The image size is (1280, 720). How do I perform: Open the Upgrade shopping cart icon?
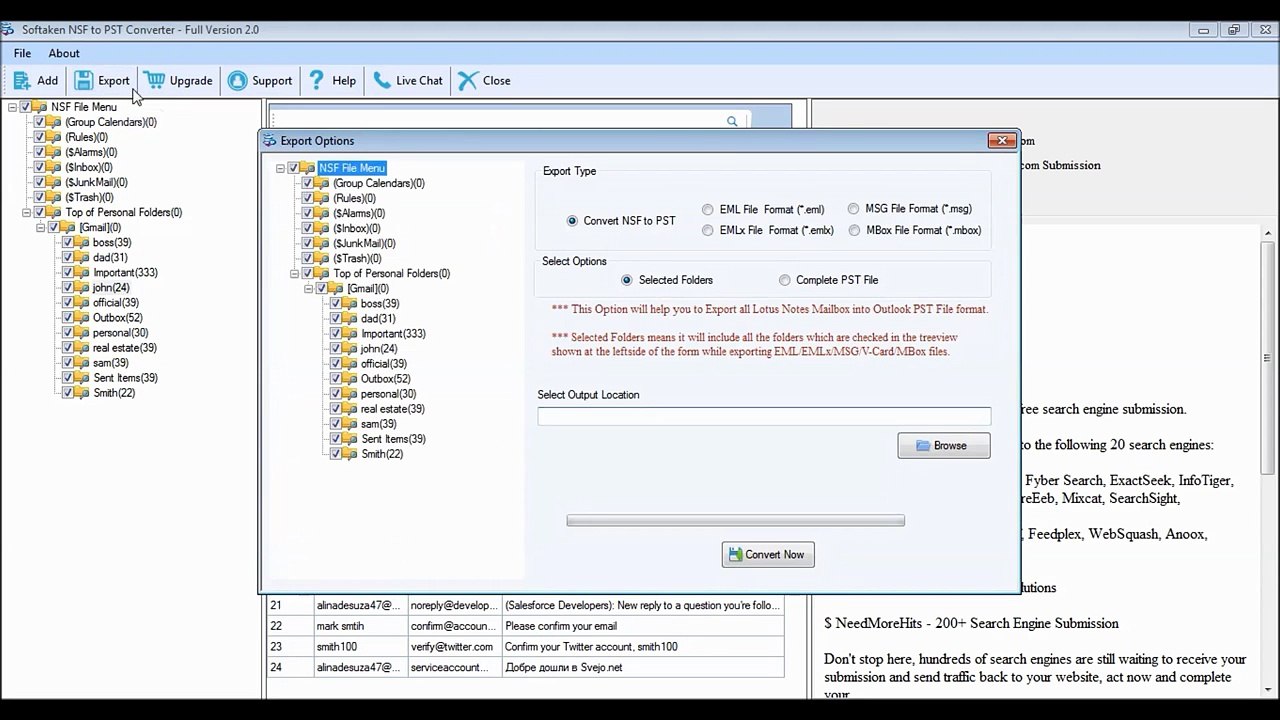[154, 80]
